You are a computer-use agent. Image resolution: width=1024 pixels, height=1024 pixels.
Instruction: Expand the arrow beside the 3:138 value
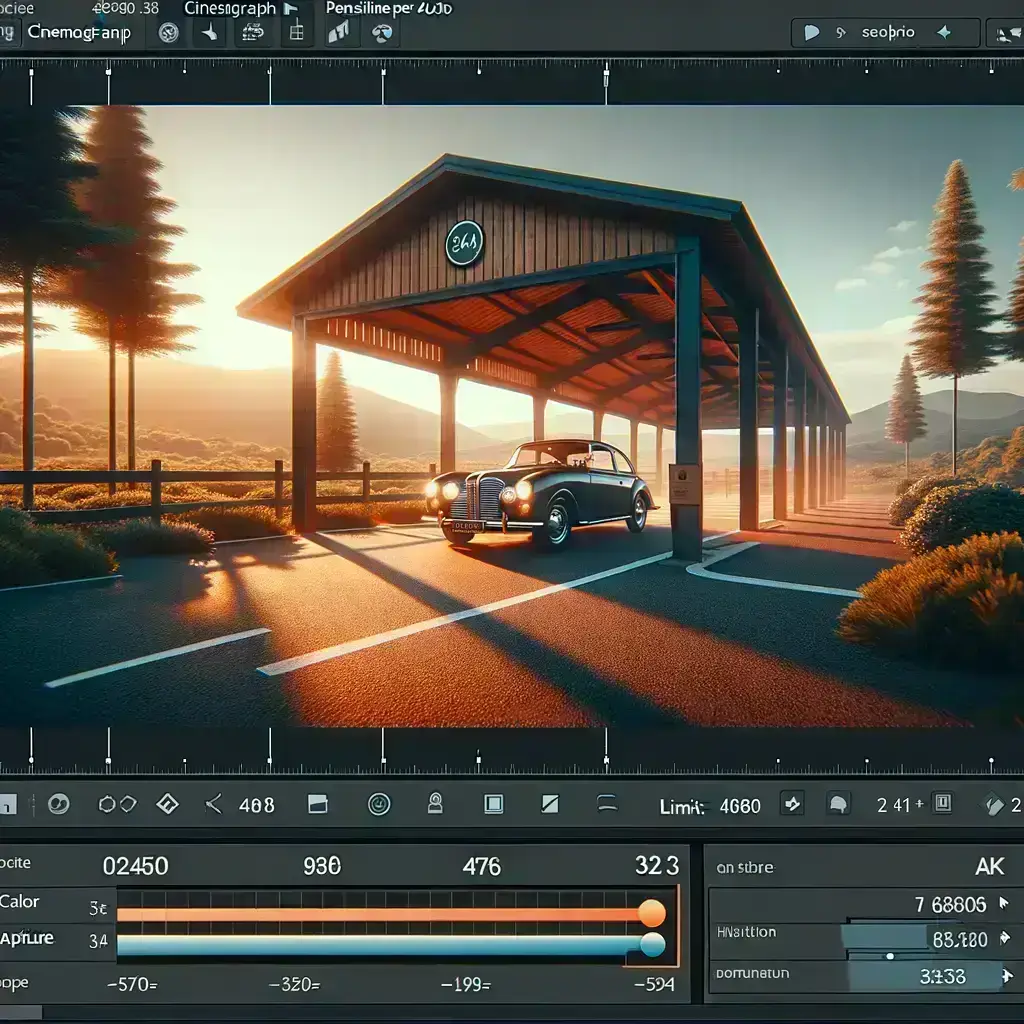point(1005,976)
